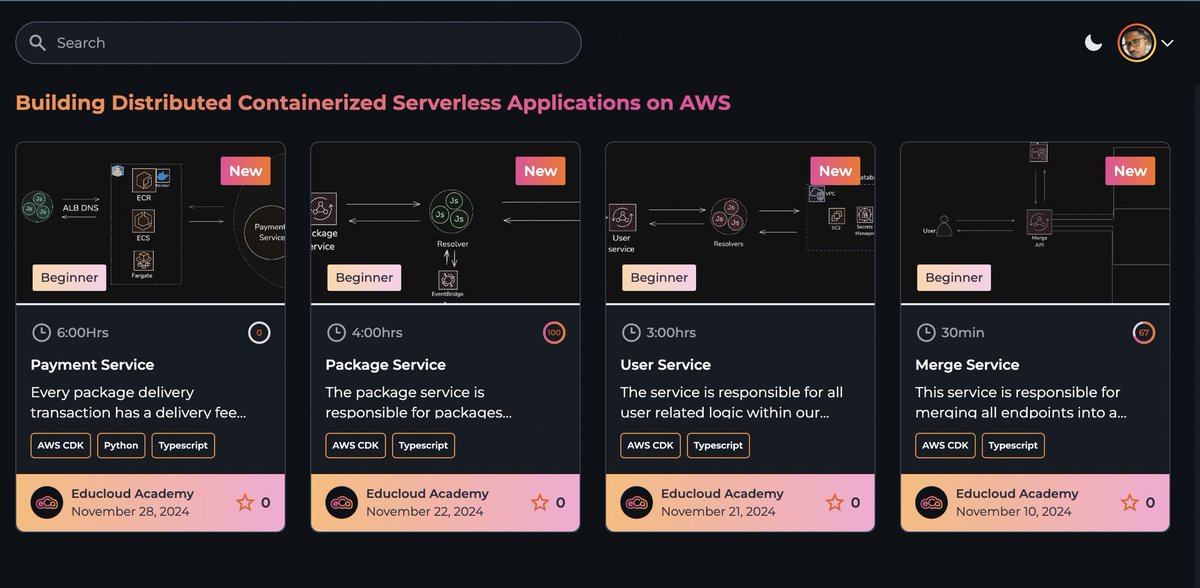Click the New badge on Package Service
The image size is (1200, 588).
coord(540,171)
